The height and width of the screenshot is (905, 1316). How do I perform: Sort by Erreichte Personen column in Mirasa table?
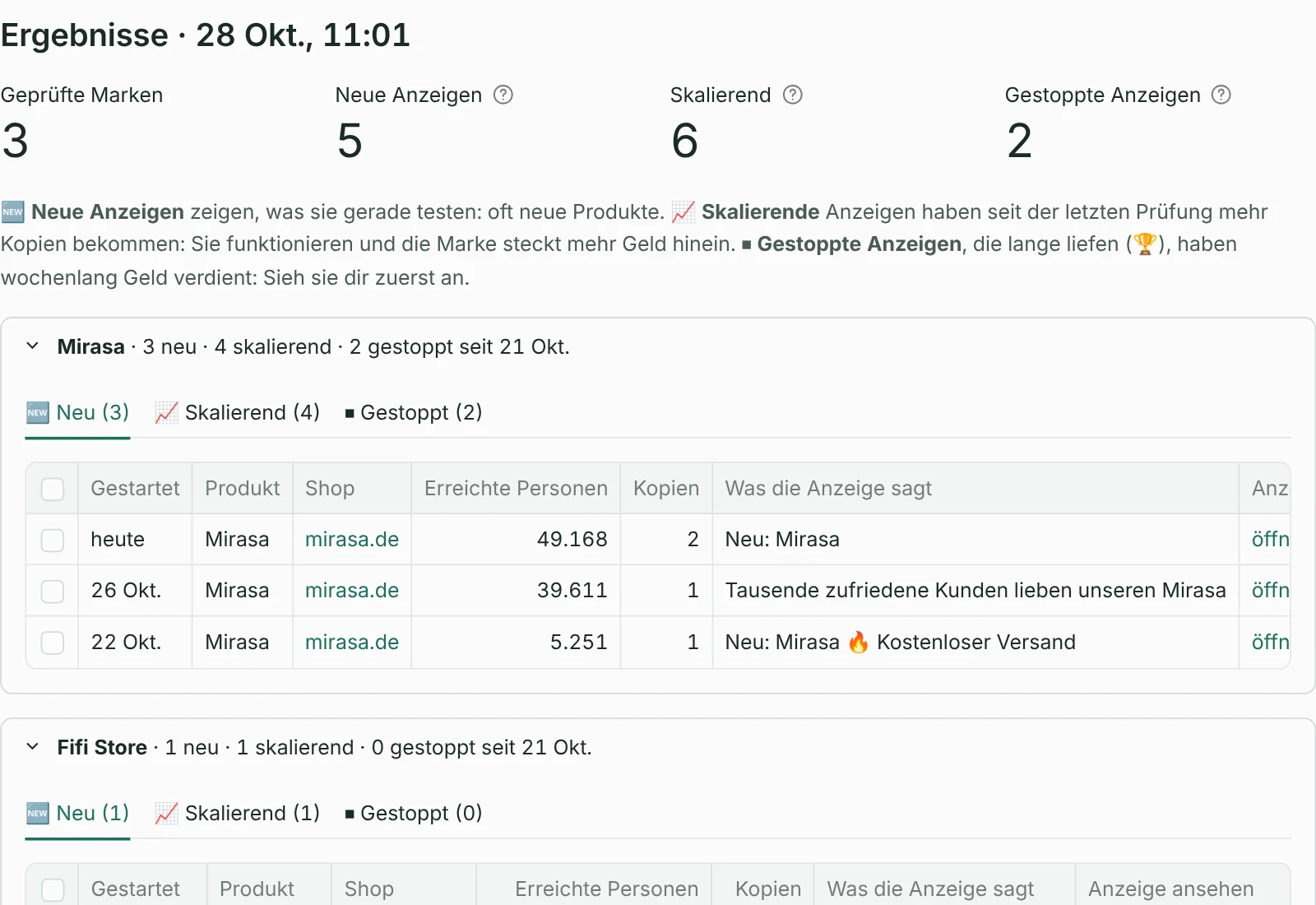pyautogui.click(x=516, y=489)
